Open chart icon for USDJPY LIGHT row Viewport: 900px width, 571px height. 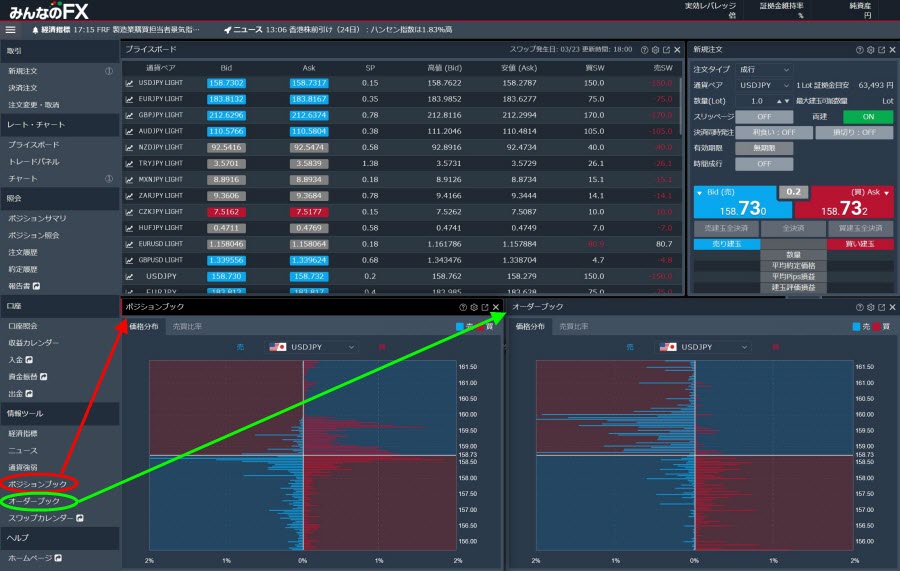129,83
